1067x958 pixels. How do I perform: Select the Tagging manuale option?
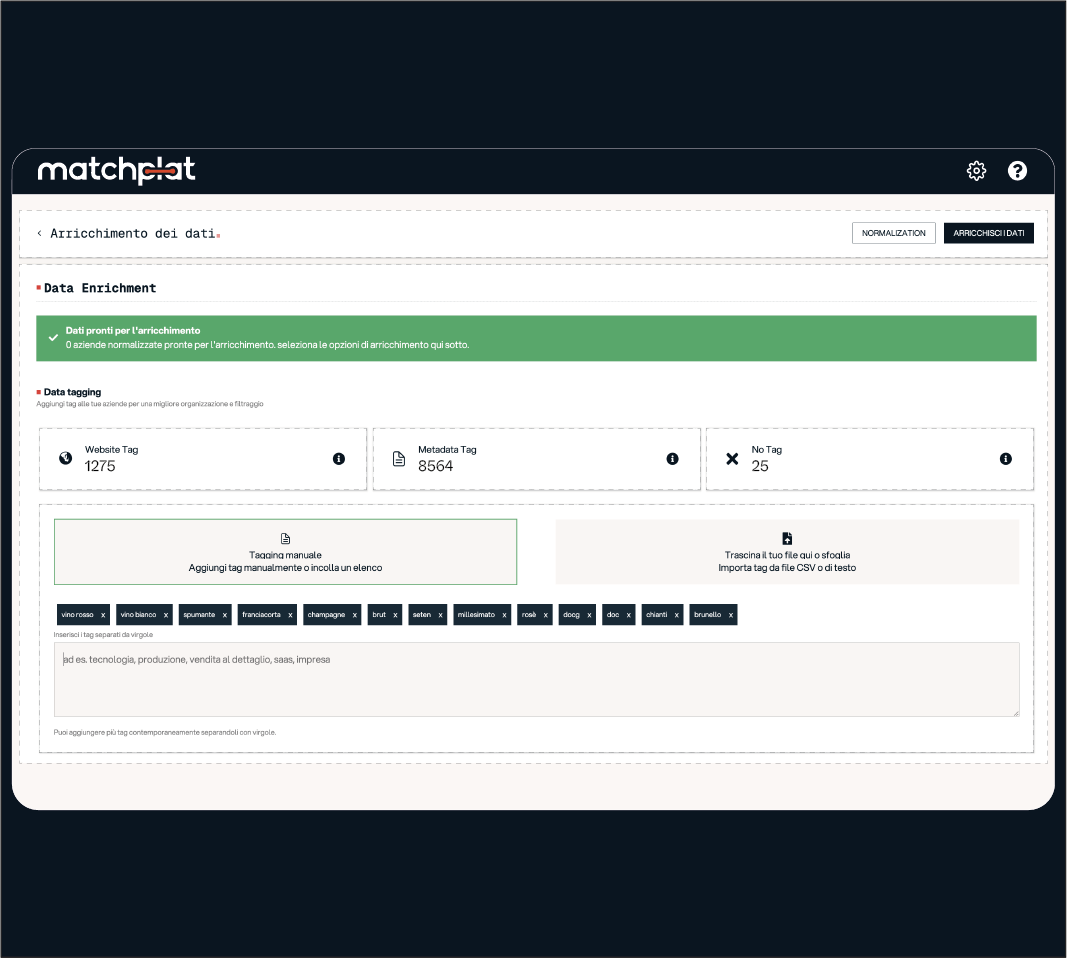tap(285, 552)
